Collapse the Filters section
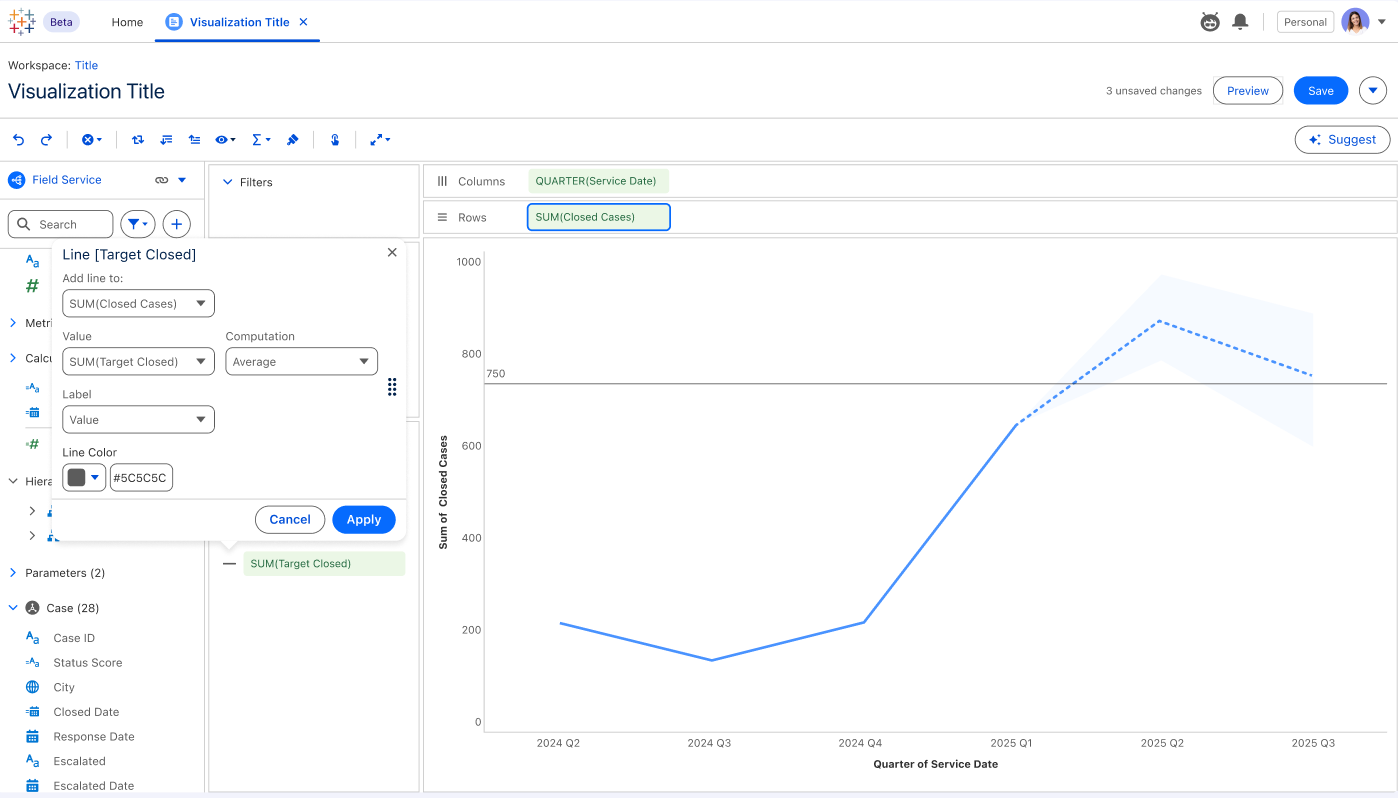This screenshot has height=798, width=1398. (x=228, y=182)
